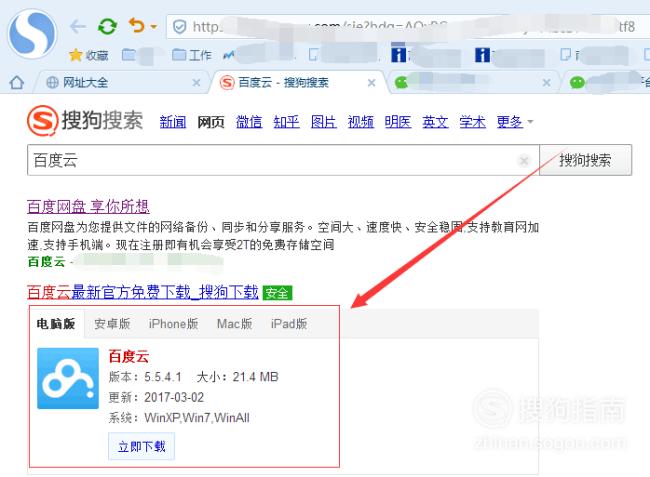Click the 立即下载 button
The image size is (650, 477).
pyautogui.click(x=141, y=446)
